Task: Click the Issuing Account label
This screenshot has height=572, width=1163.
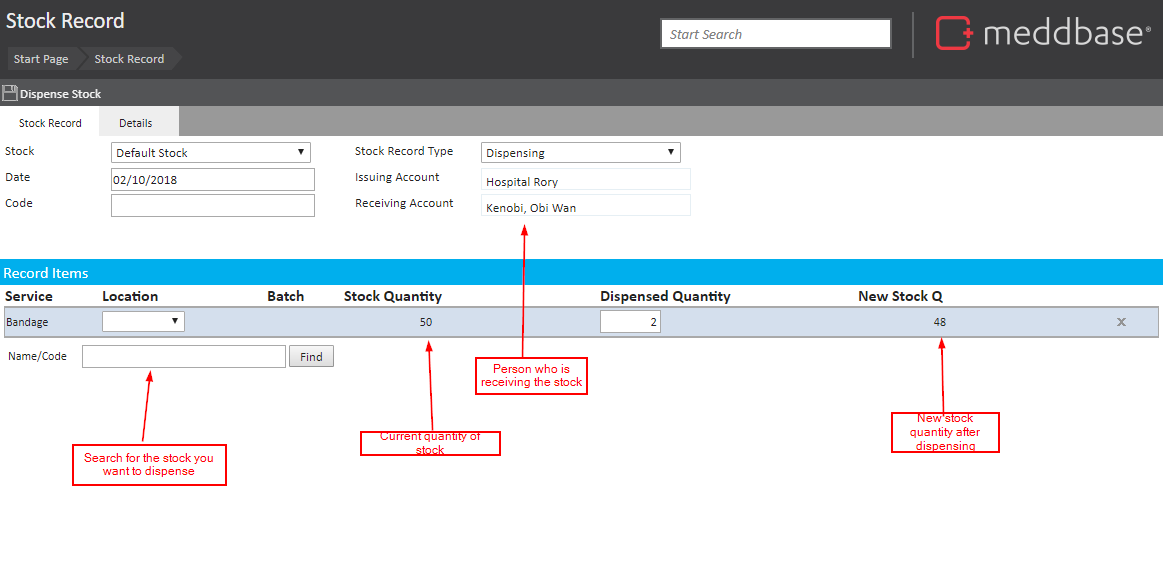Action: (398, 177)
